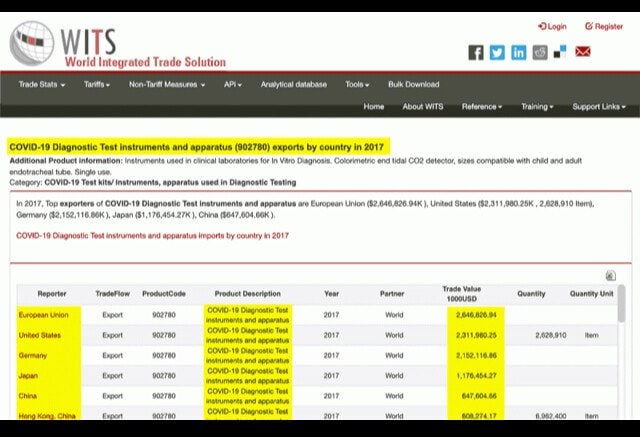Open the Bulk Download page
Viewport: 640px width, 437px height.
coord(413,84)
